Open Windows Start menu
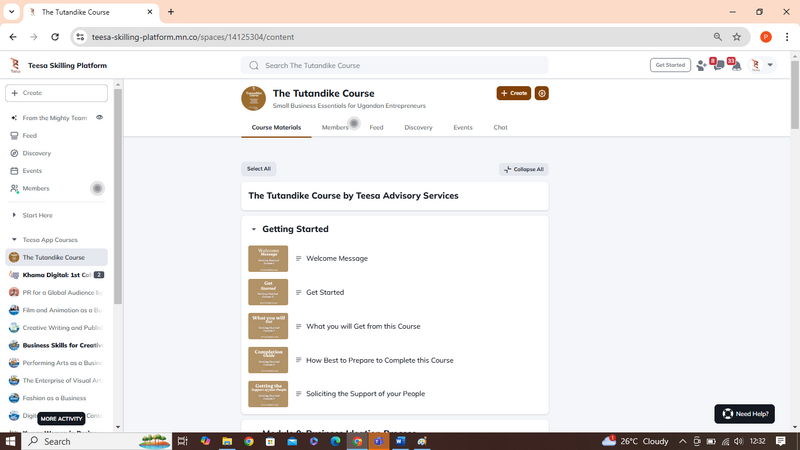800x450 pixels. [x=10, y=441]
